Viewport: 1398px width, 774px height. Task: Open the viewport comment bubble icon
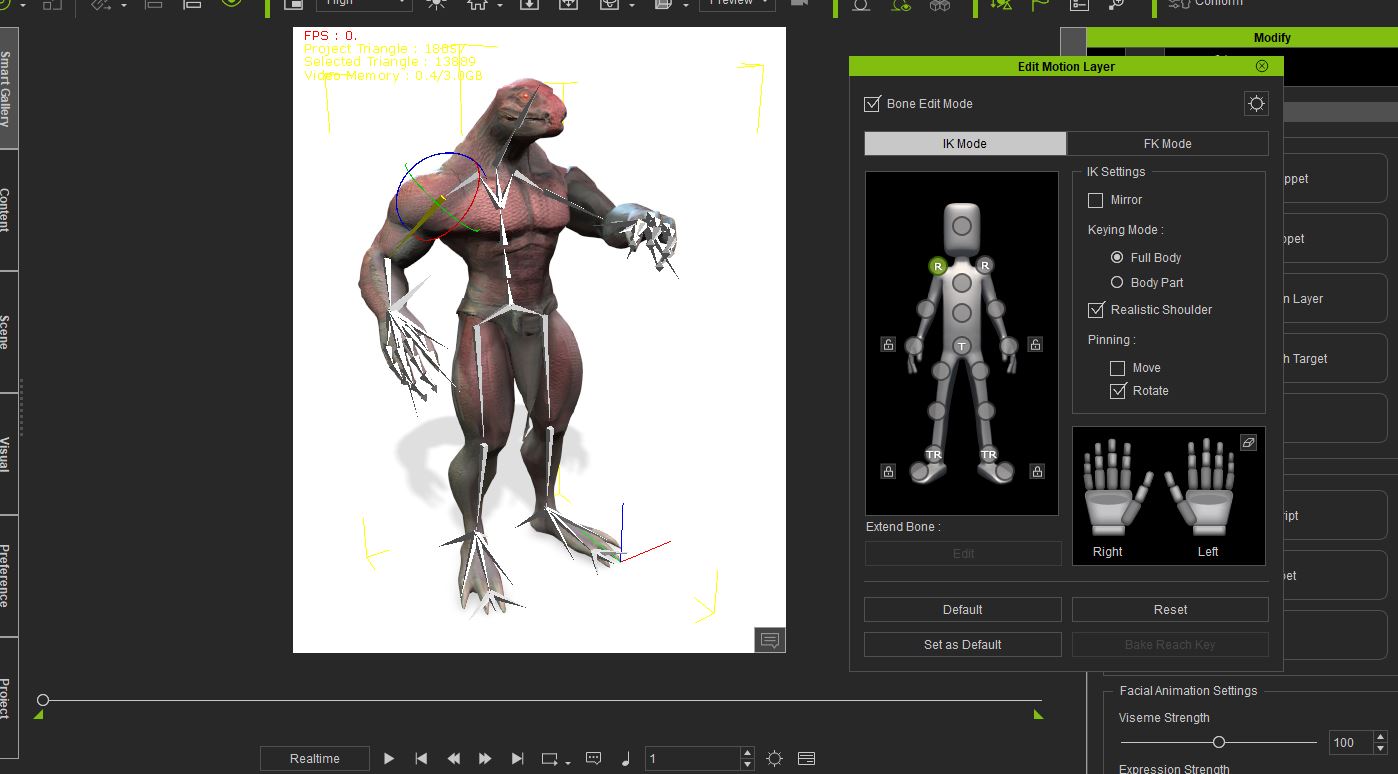[x=770, y=640]
